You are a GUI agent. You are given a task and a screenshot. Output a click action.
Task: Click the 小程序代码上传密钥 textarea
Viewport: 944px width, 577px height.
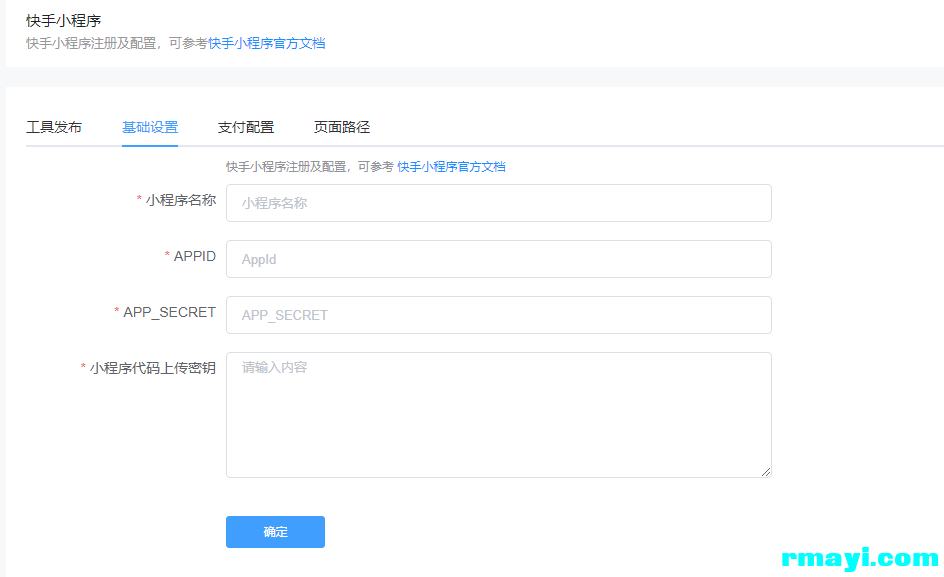pos(498,415)
